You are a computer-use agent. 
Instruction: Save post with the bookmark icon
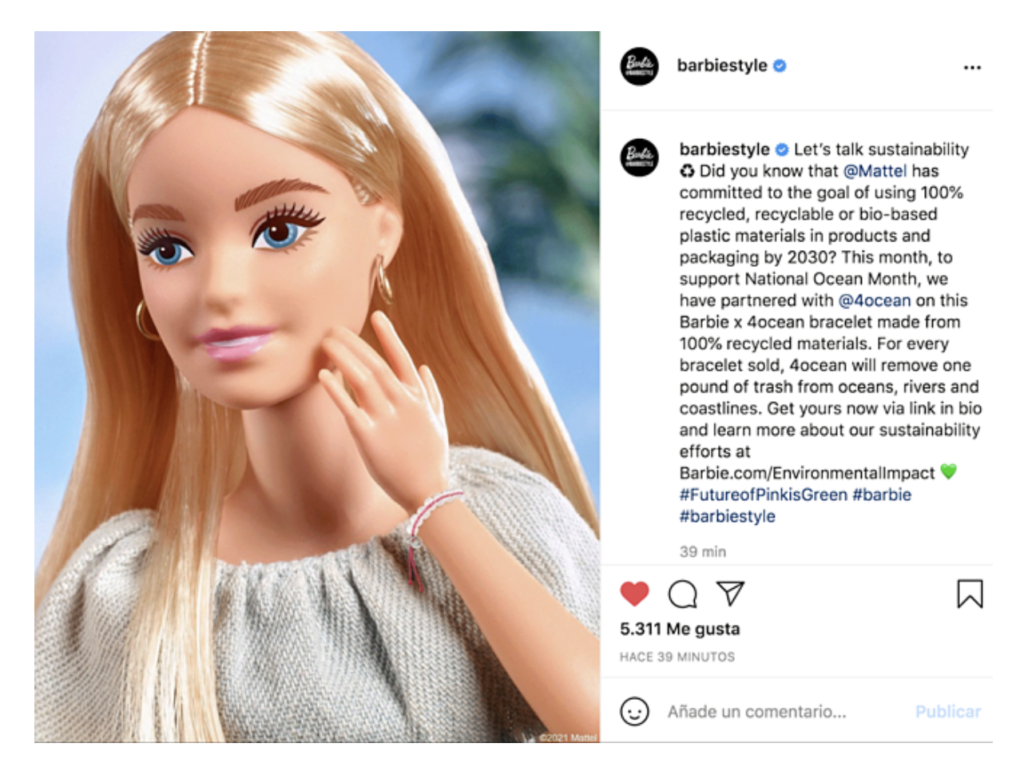(x=970, y=594)
